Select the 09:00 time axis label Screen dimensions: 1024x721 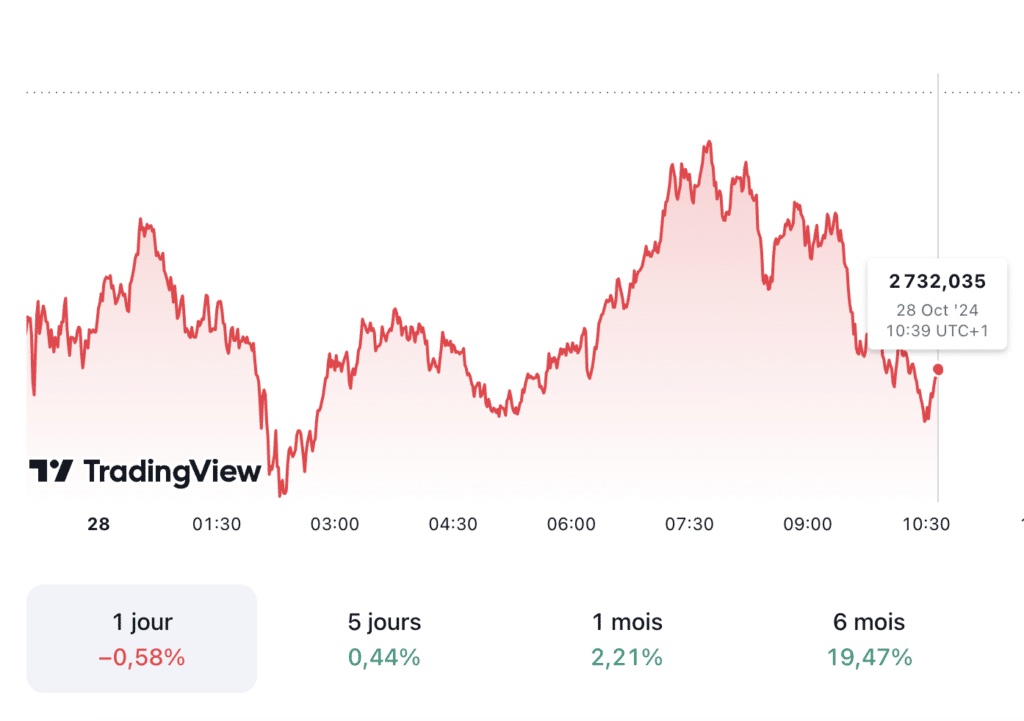807,524
